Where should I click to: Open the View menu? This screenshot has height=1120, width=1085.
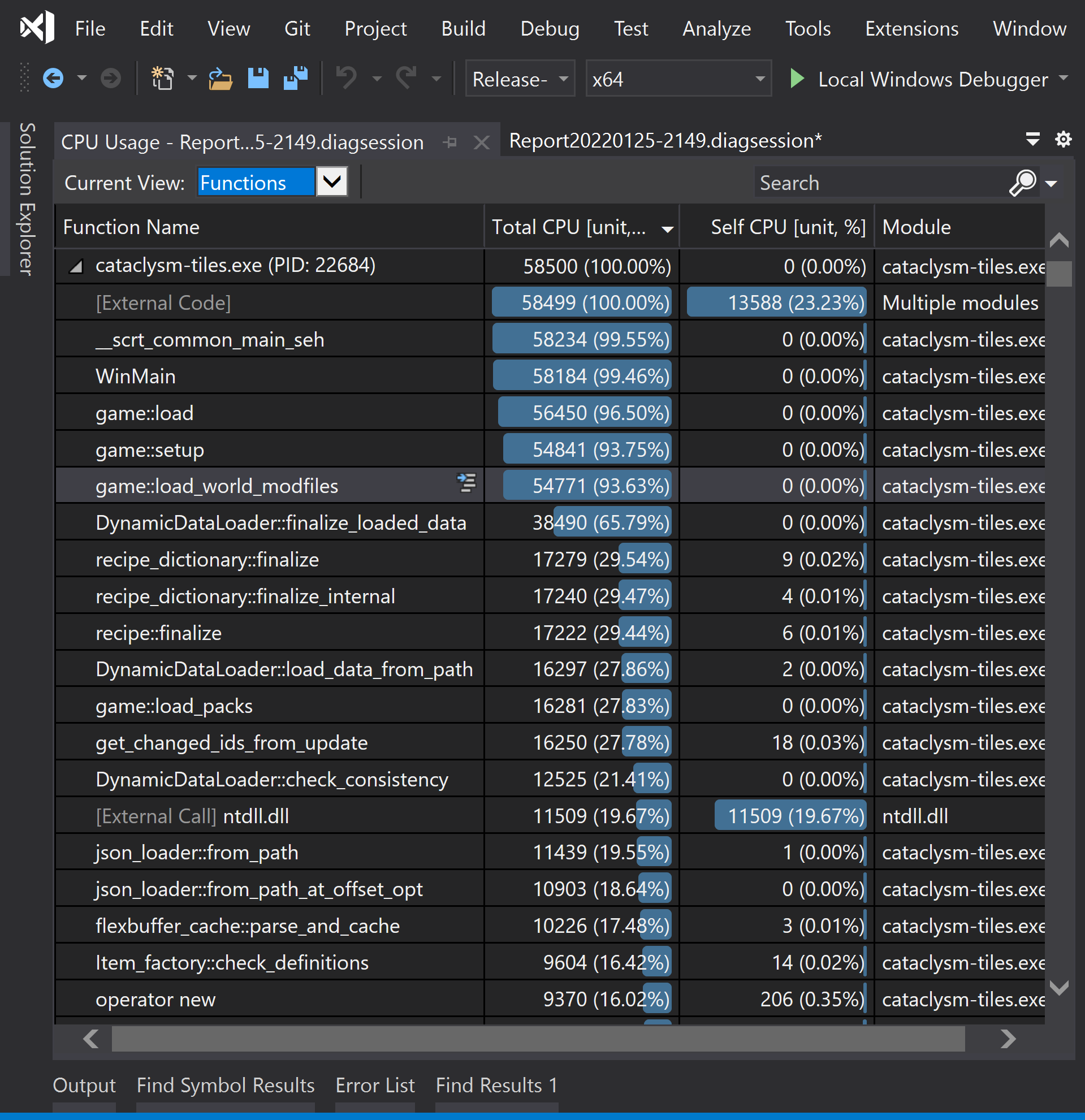228,29
